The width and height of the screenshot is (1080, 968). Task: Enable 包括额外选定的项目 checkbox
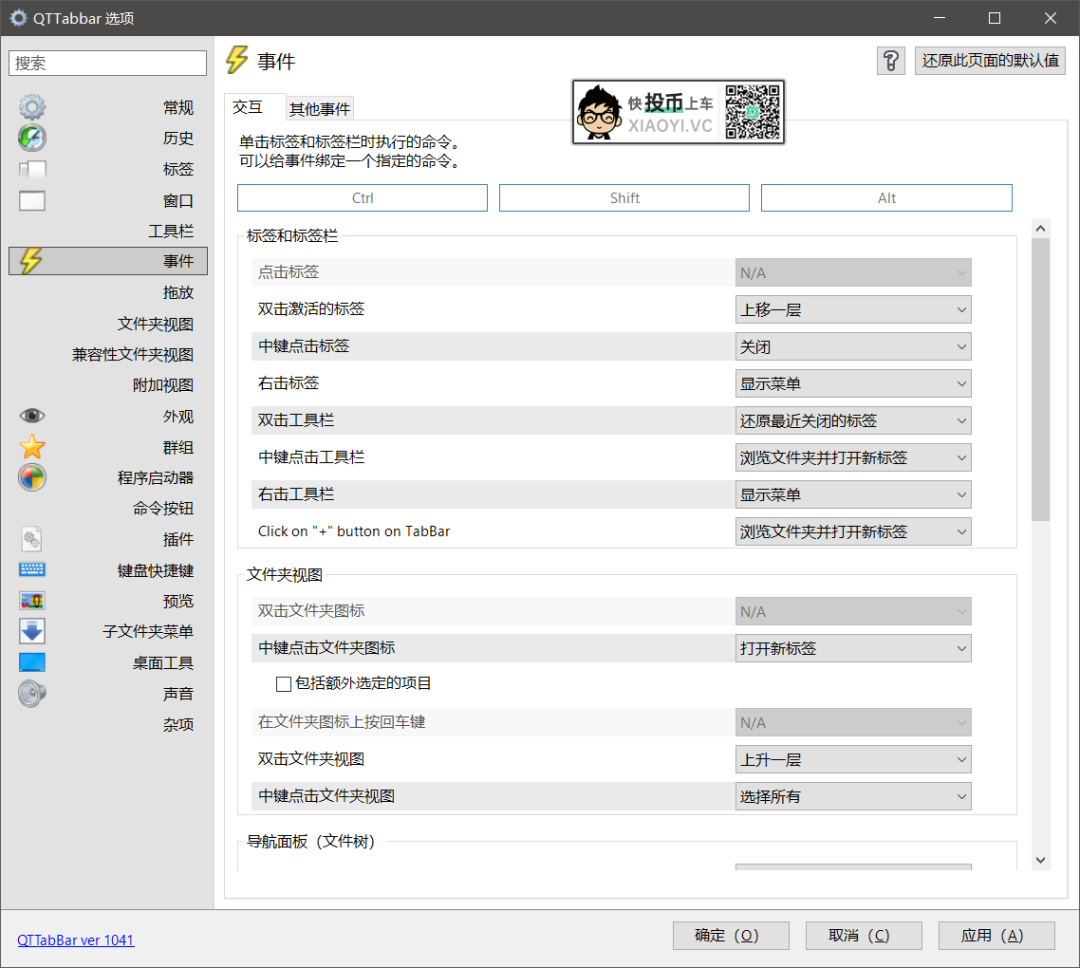(283, 684)
